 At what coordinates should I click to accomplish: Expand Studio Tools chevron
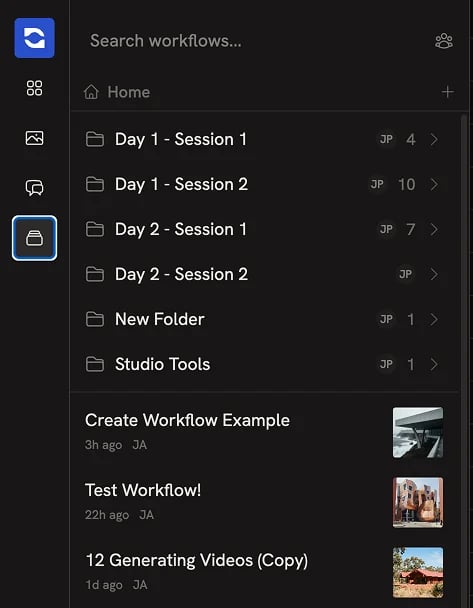click(x=434, y=364)
